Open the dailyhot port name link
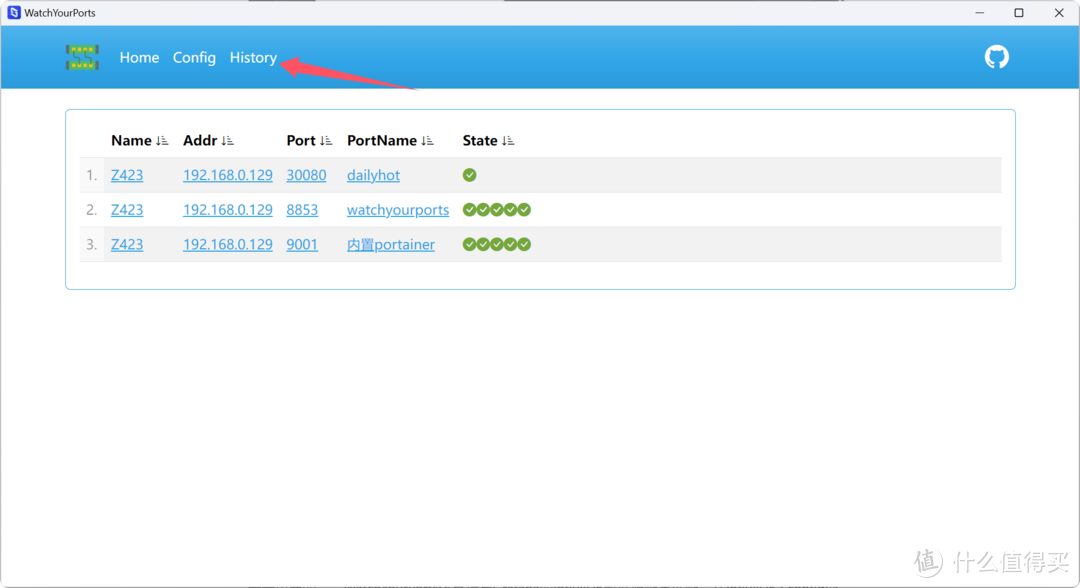This screenshot has width=1080, height=588. pos(373,175)
